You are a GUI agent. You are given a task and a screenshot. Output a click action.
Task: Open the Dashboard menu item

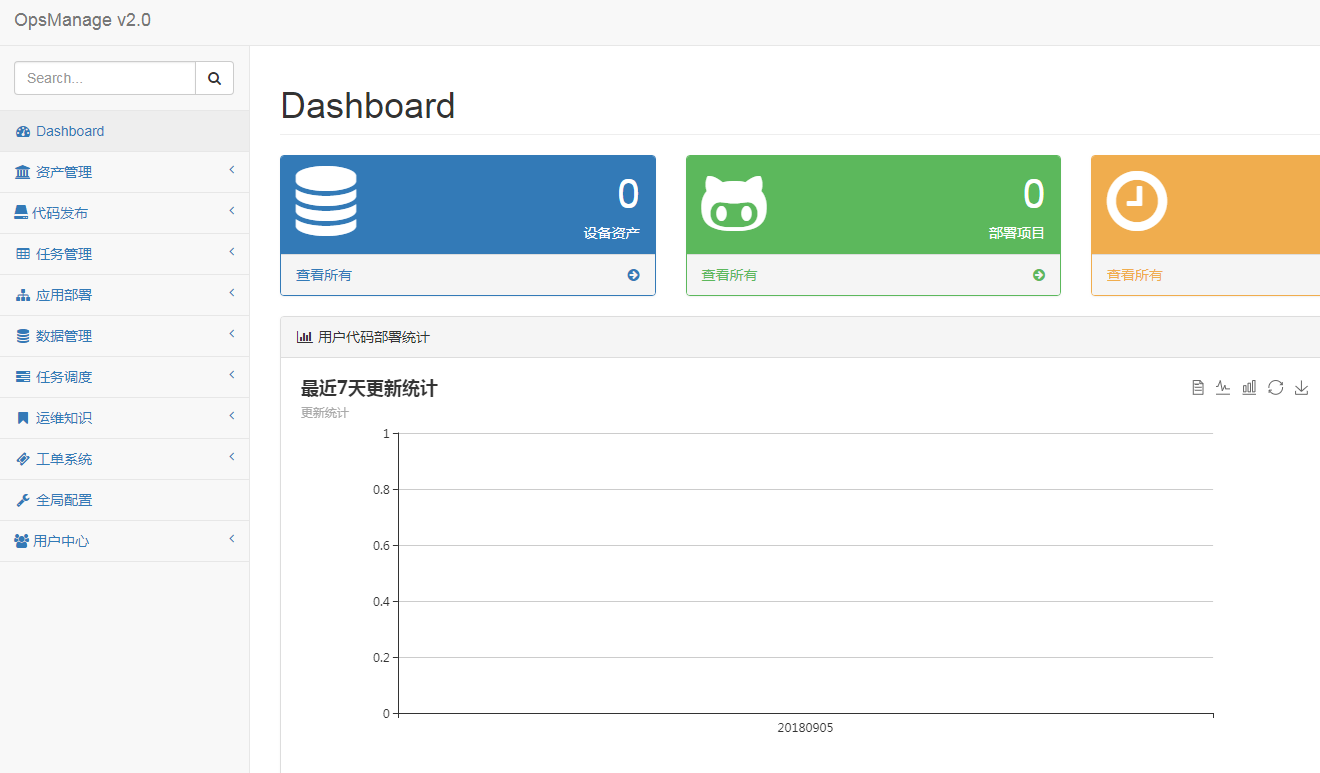tap(124, 131)
